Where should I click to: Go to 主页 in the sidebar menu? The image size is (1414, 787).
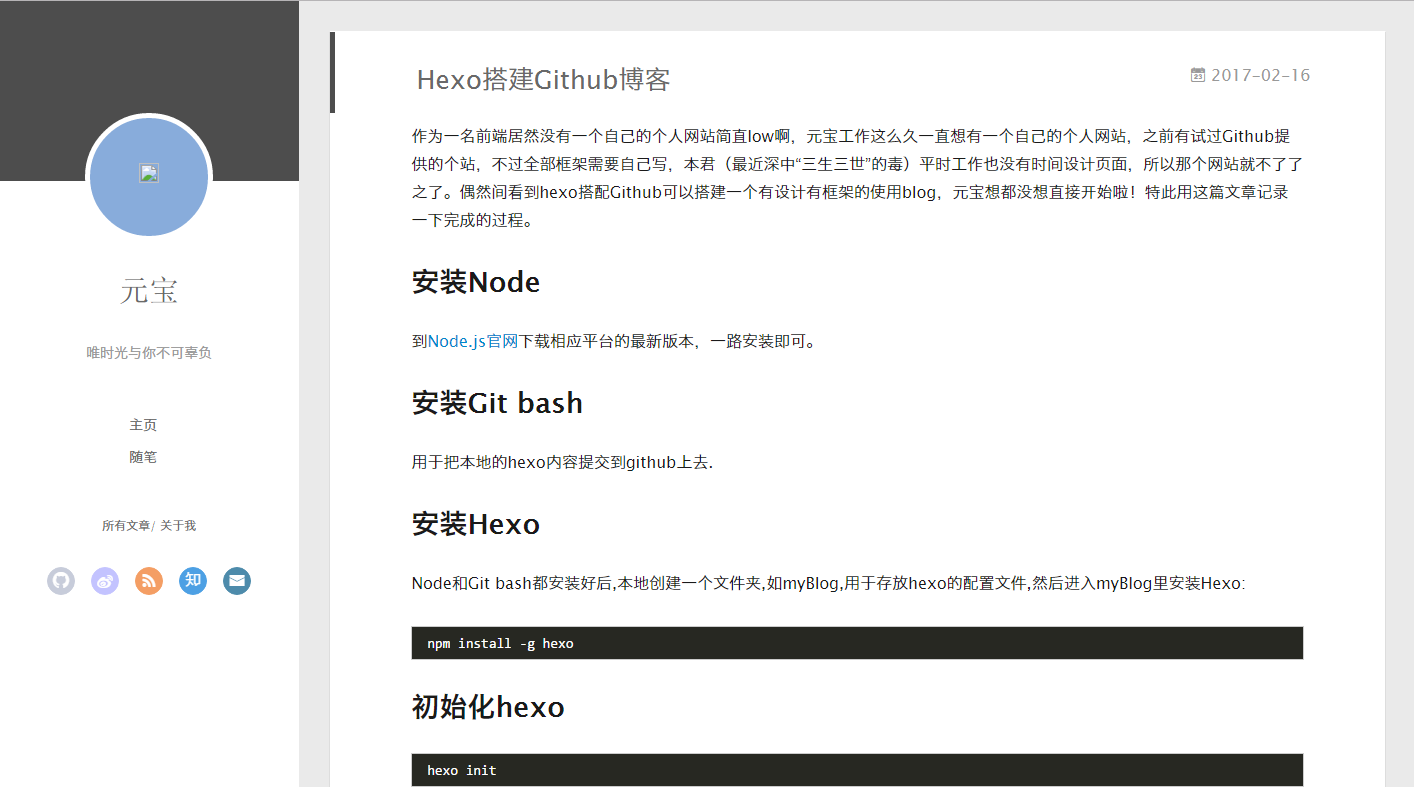(x=143, y=425)
